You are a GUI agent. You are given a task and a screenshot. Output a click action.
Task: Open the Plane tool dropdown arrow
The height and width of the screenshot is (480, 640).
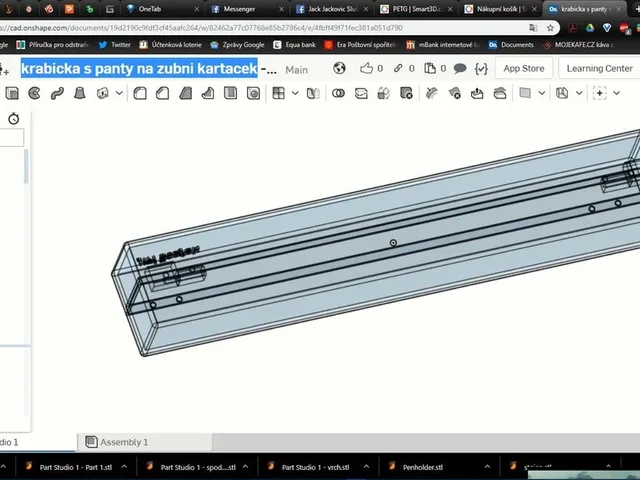(x=542, y=93)
